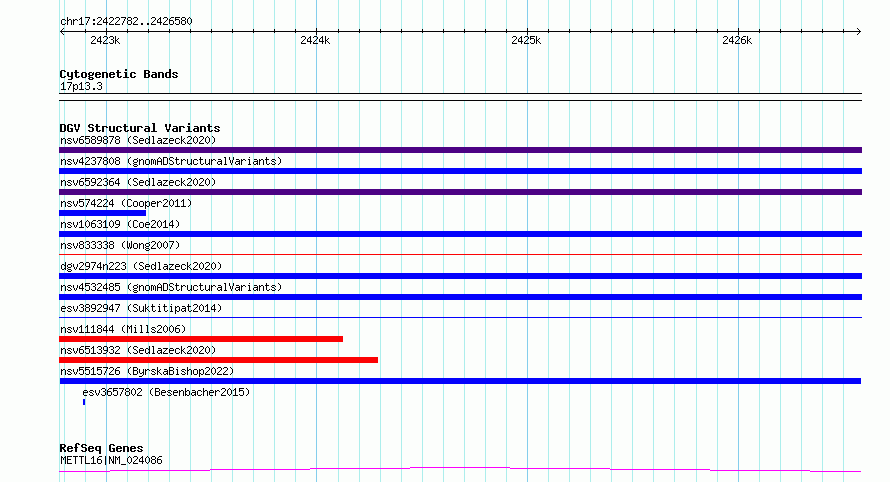Click the purple bar of nsv6589878
890x482 pixels.
click(460, 150)
